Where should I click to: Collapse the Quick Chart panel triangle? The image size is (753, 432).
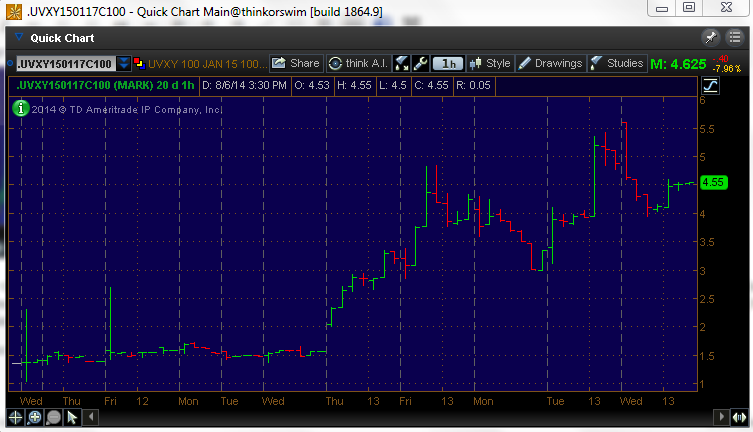click(x=19, y=39)
